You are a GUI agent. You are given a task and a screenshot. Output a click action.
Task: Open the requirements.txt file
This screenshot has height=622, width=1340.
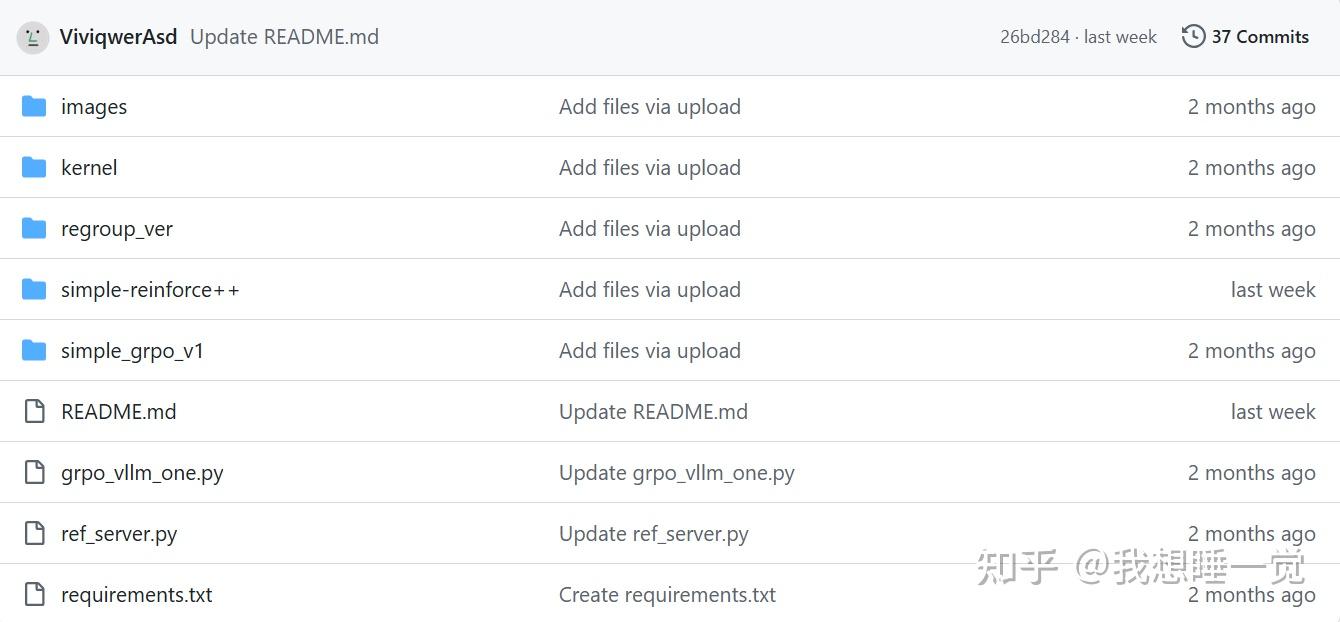click(x=136, y=594)
